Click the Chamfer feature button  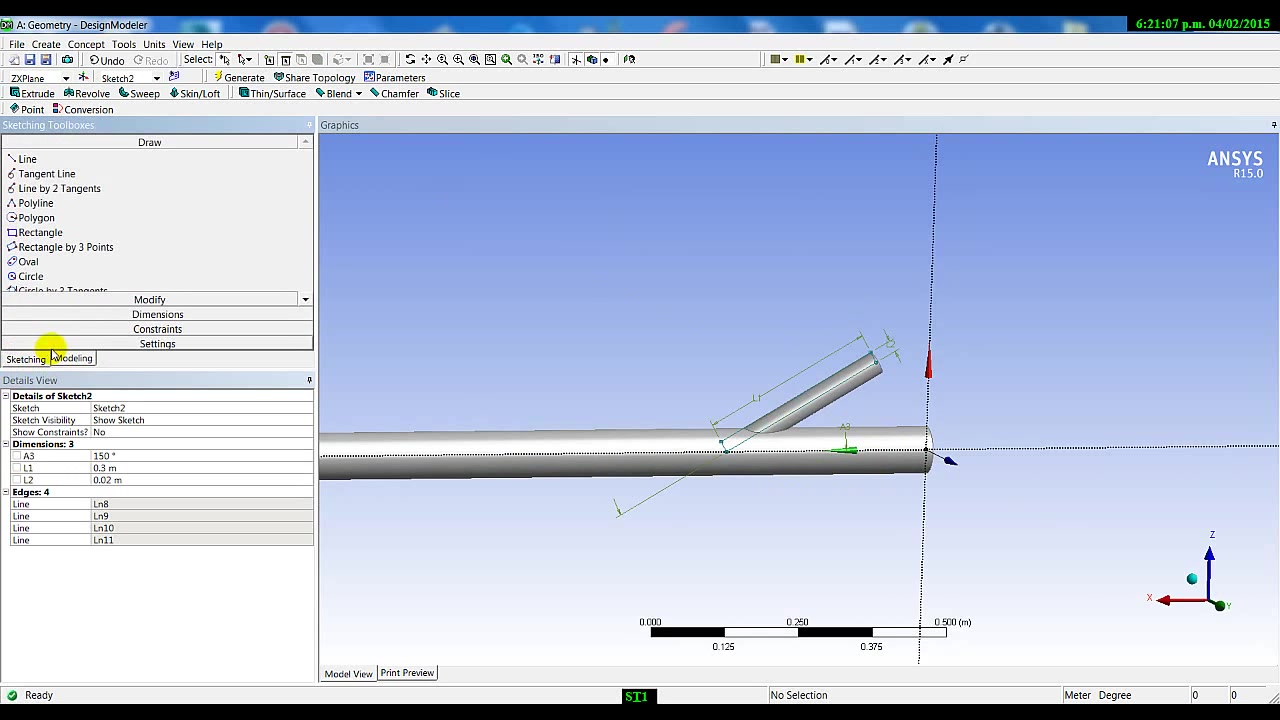394,93
